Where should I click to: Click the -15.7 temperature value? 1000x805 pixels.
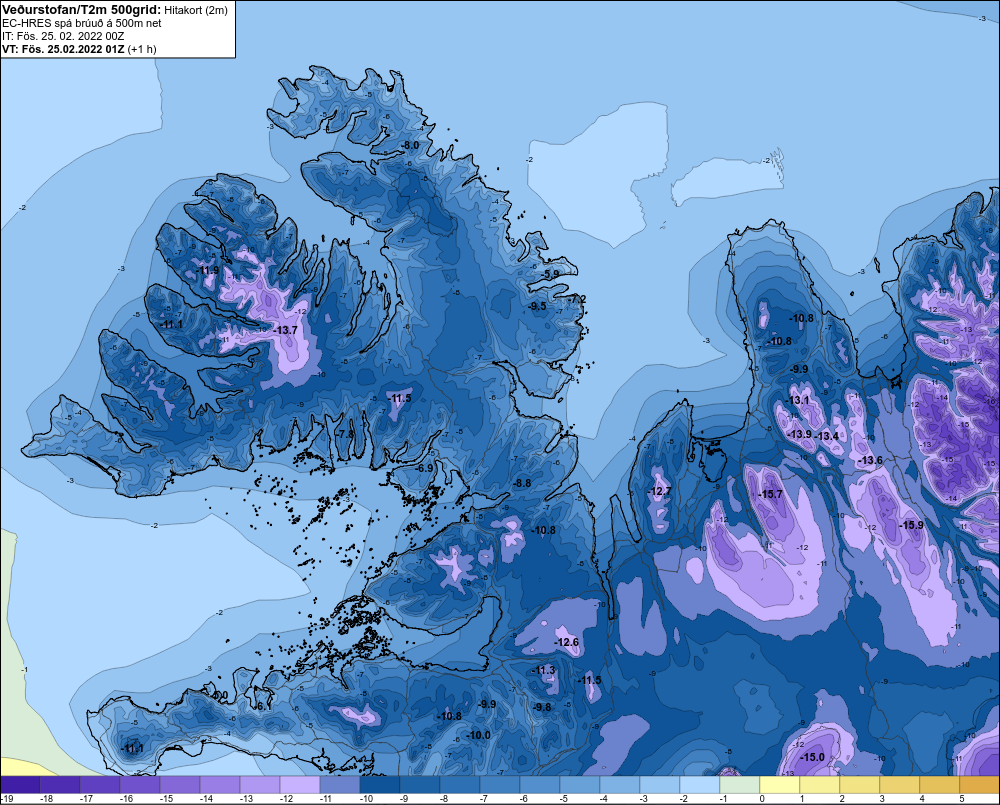point(770,494)
